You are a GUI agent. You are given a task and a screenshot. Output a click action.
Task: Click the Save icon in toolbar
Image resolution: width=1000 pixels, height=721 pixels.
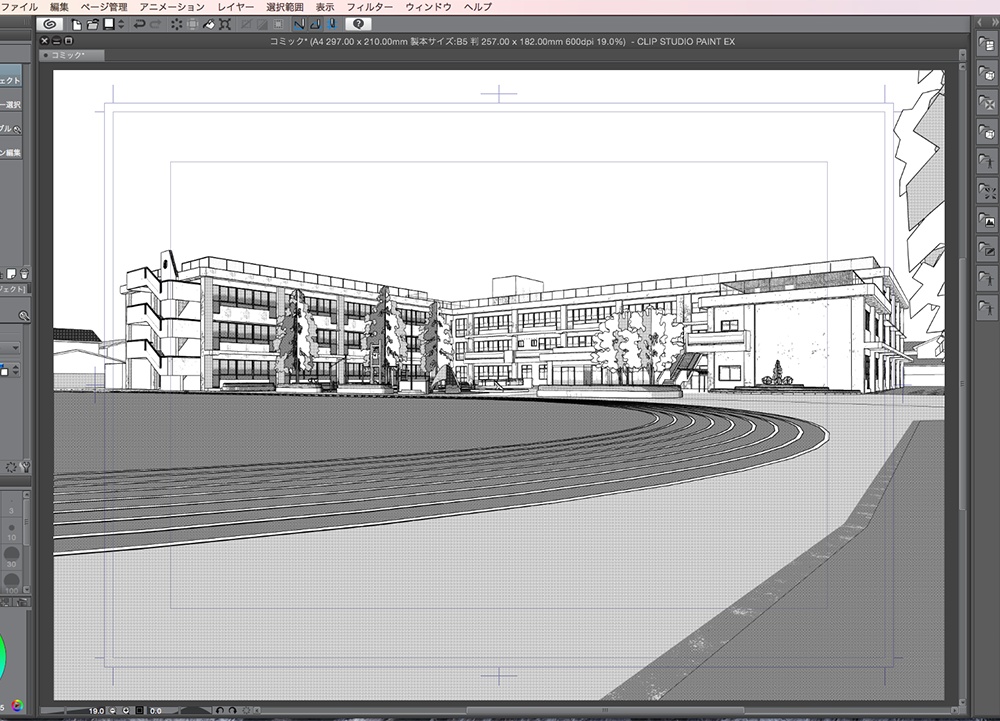coord(109,24)
